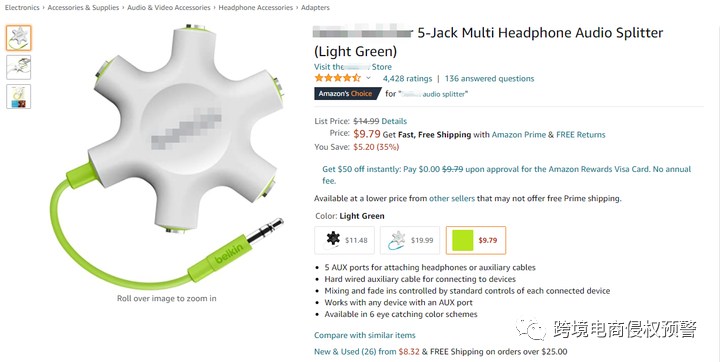Choose the white-blue color option at $19.99
This screenshot has width=720, height=362.
[x=410, y=240]
